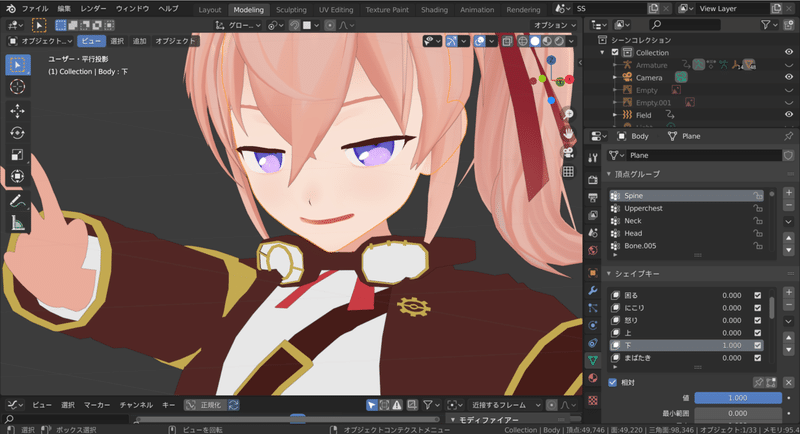Select the Rotate tool
This screenshot has height=434, width=800.
17,133
